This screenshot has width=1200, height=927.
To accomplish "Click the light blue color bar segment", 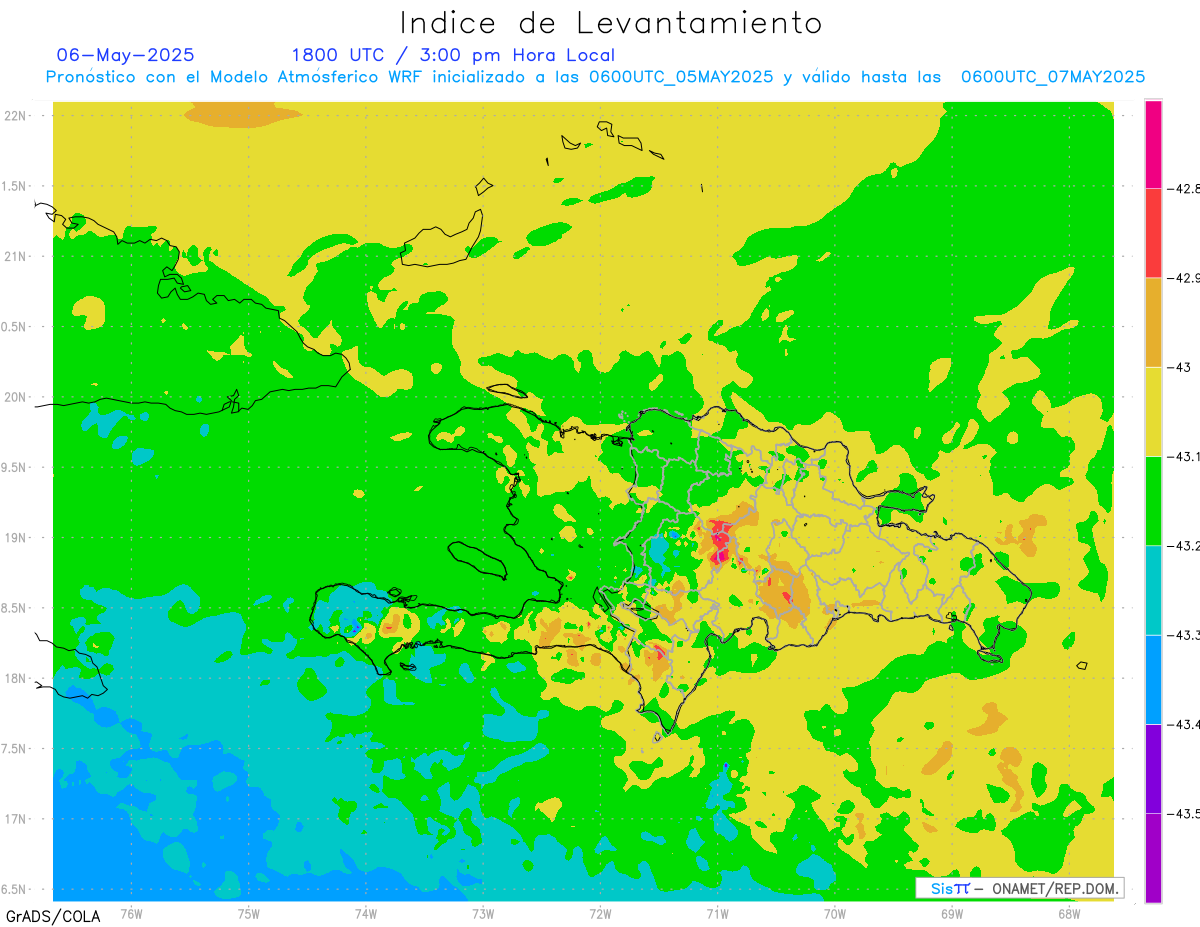I will [1153, 679].
